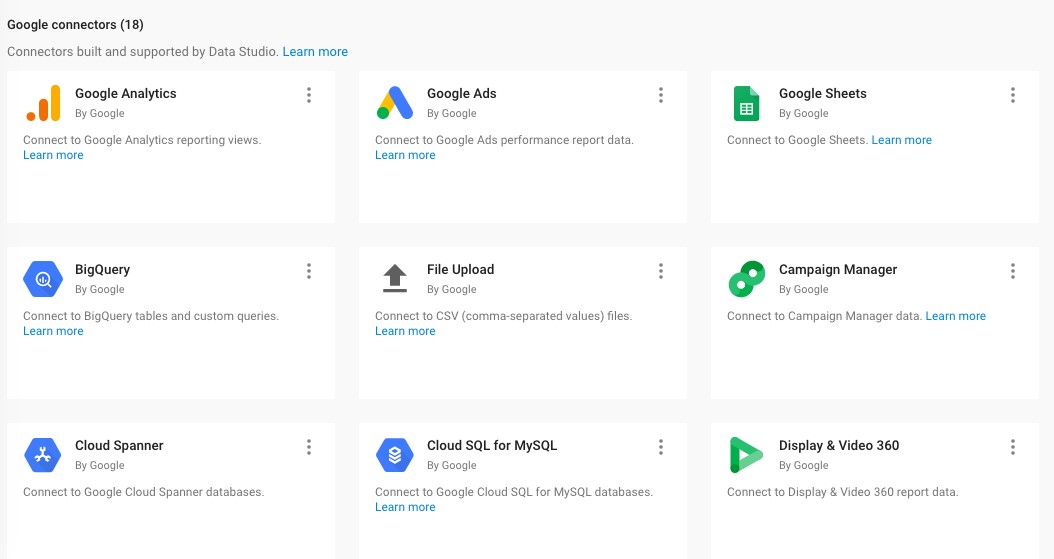Open the BigQuery three-dot options menu
Screen dimensions: 1054x559
[x=309, y=271]
